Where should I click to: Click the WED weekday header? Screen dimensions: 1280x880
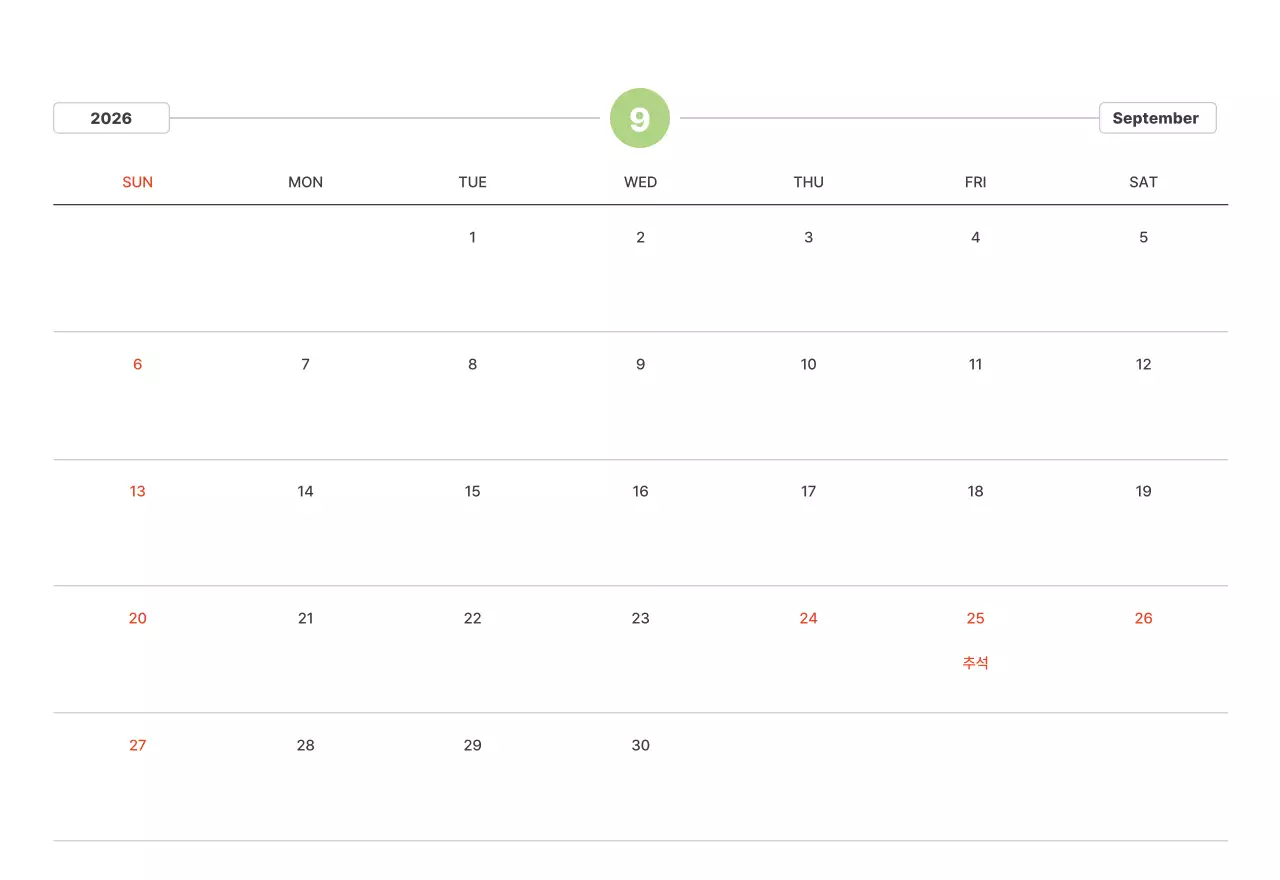click(x=640, y=182)
